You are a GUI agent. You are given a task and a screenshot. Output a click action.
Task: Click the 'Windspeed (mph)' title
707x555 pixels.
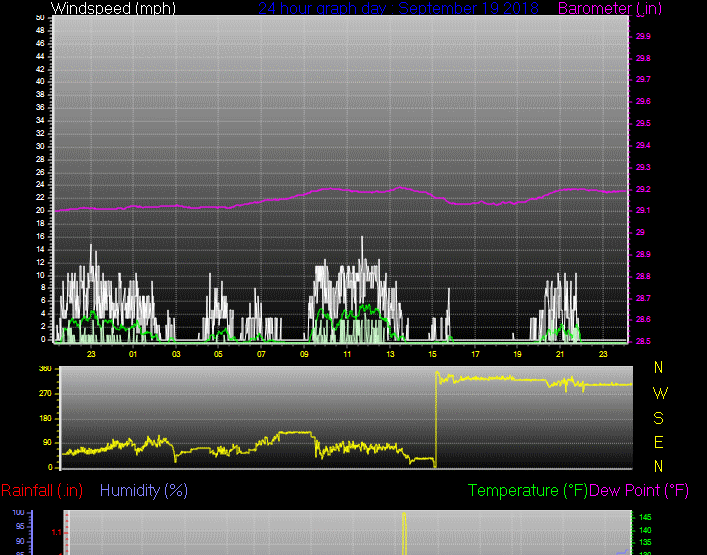(113, 8)
